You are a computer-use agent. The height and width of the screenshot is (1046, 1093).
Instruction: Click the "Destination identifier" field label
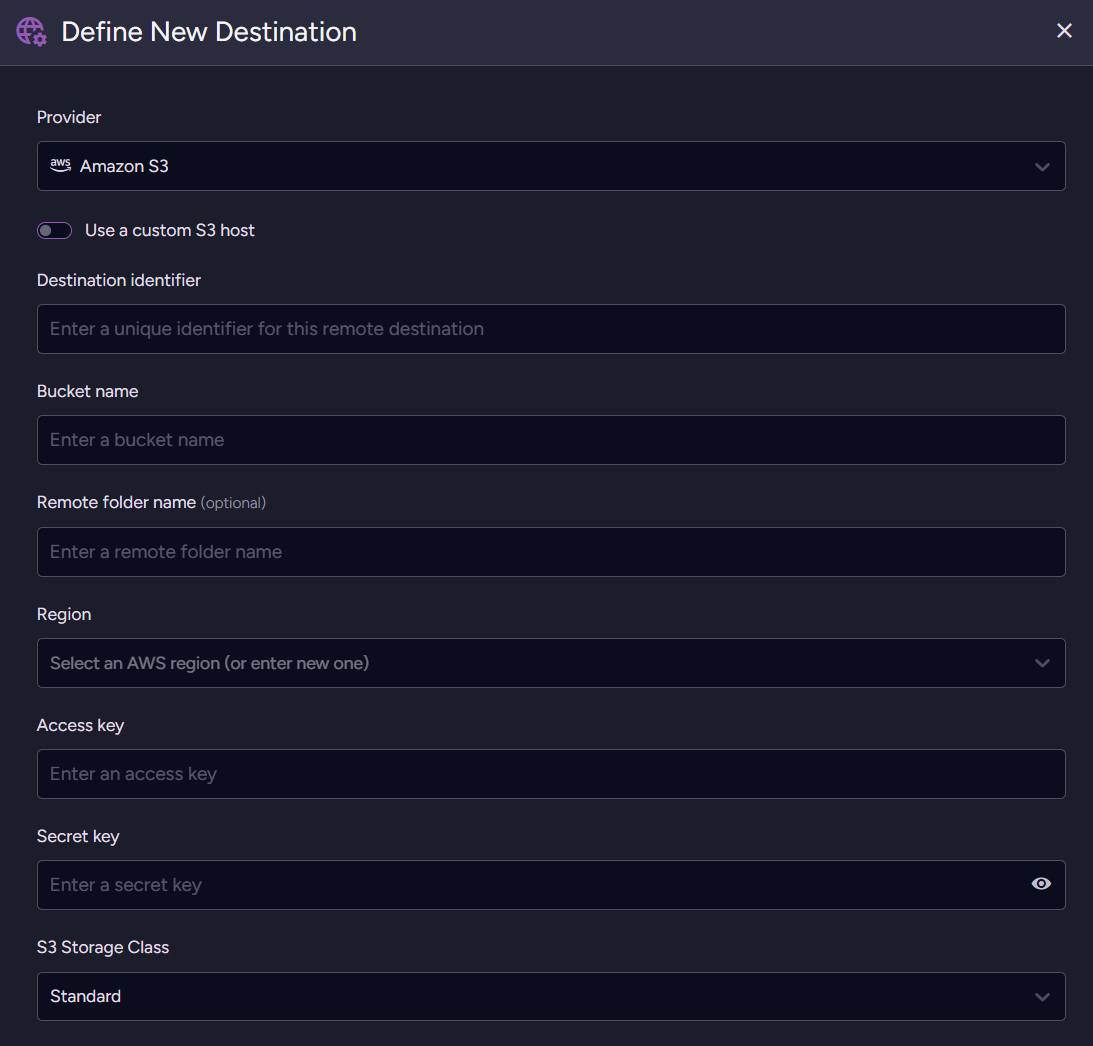pos(119,281)
